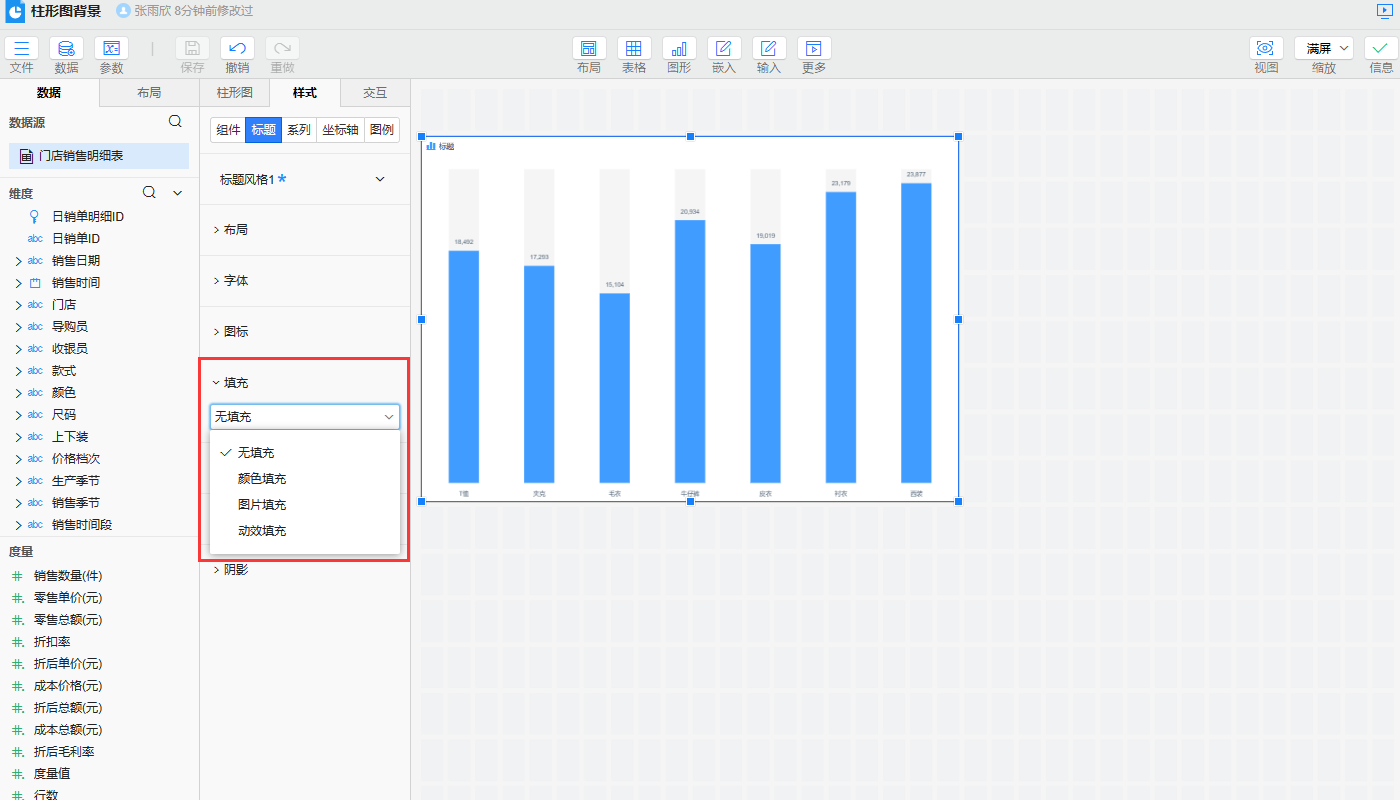Open the 图形 chart component icon
Image resolution: width=1400 pixels, height=800 pixels.
(x=679, y=49)
